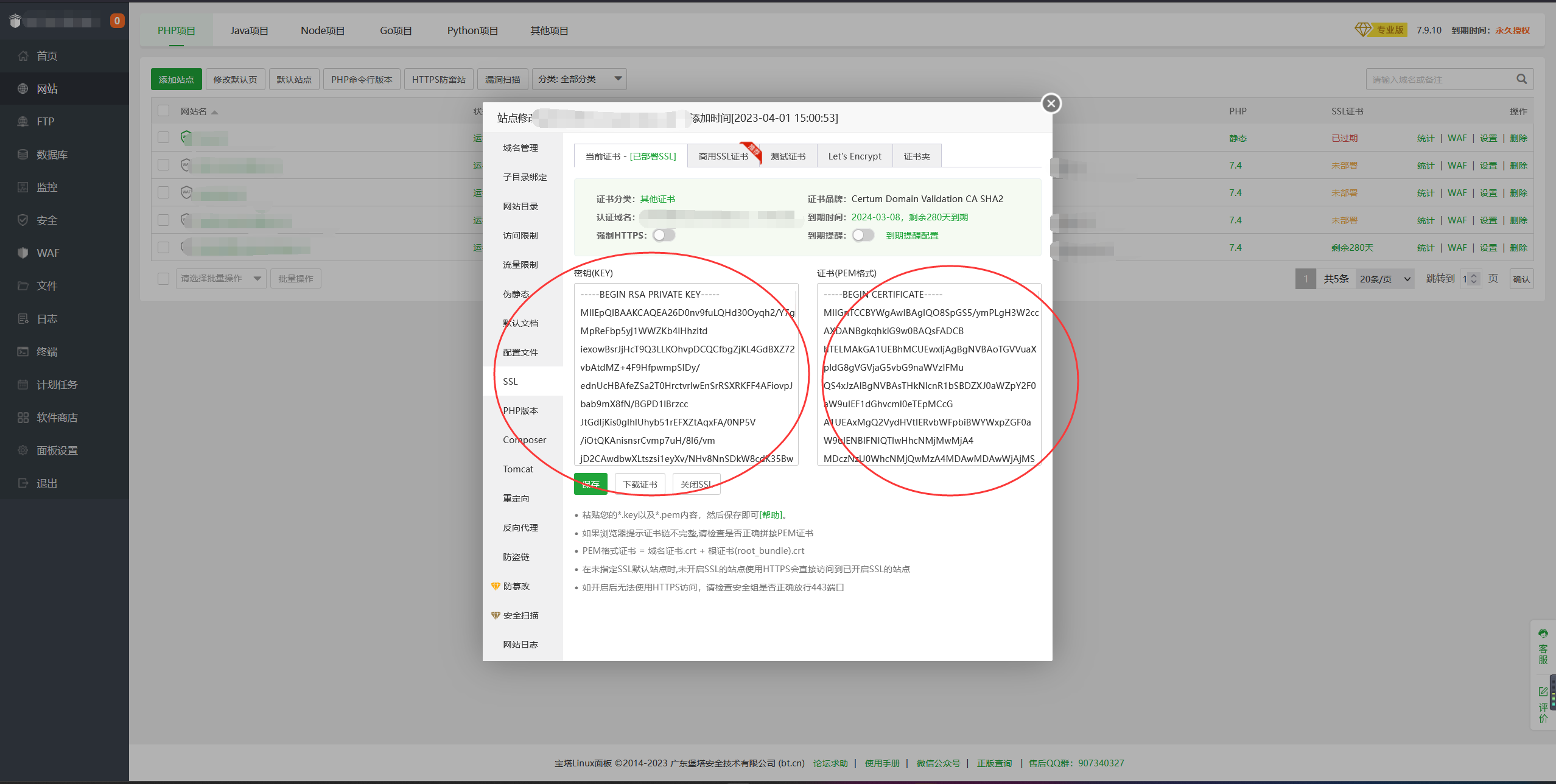This screenshot has height=784, width=1556.
Task: Select 配置文件 in the dialog menu
Action: click(520, 352)
